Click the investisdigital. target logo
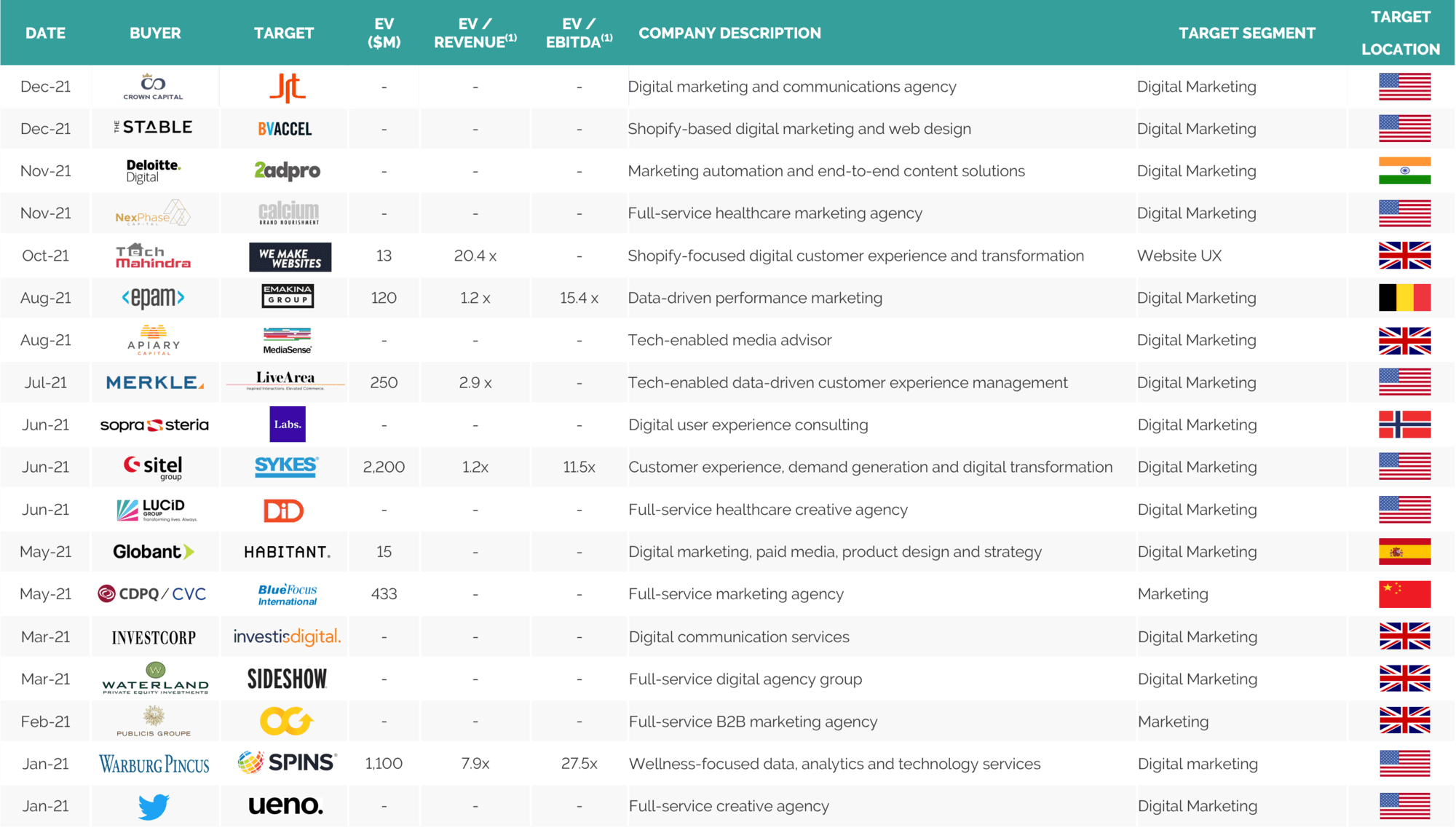 pos(287,636)
